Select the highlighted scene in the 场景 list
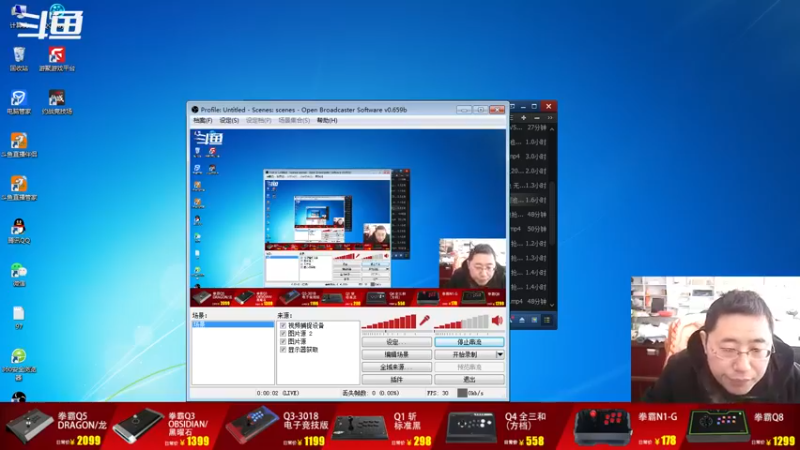Image resolution: width=800 pixels, height=450 pixels. tap(233, 324)
